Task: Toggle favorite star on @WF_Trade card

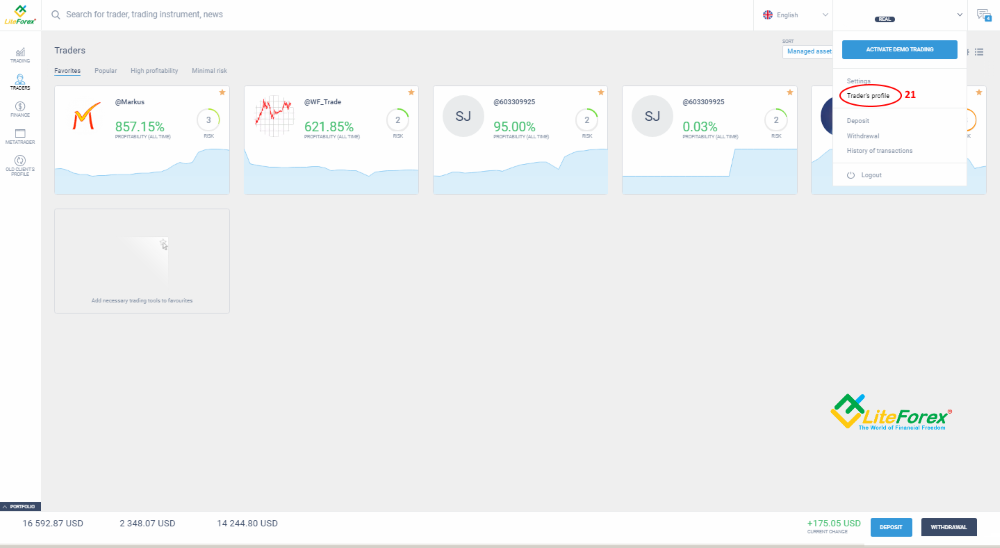Action: (x=411, y=93)
